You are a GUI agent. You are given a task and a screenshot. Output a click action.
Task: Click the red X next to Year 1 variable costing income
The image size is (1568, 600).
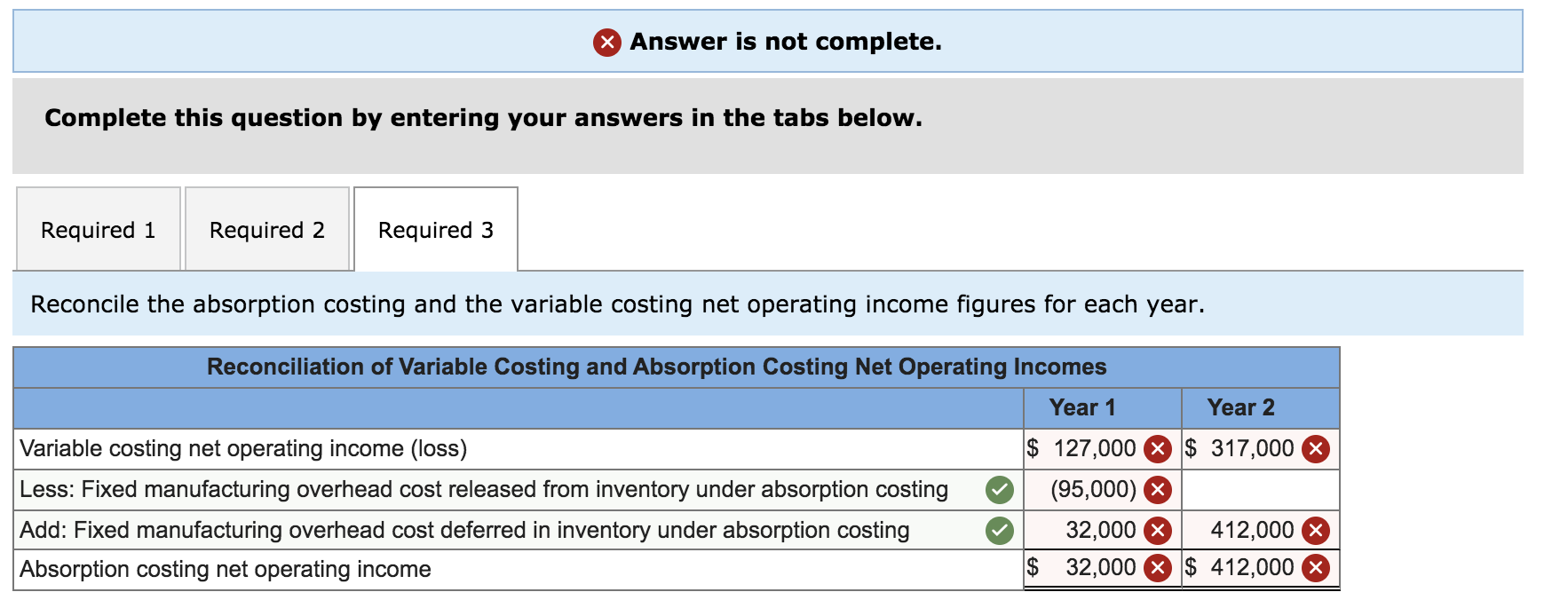coord(1157,448)
